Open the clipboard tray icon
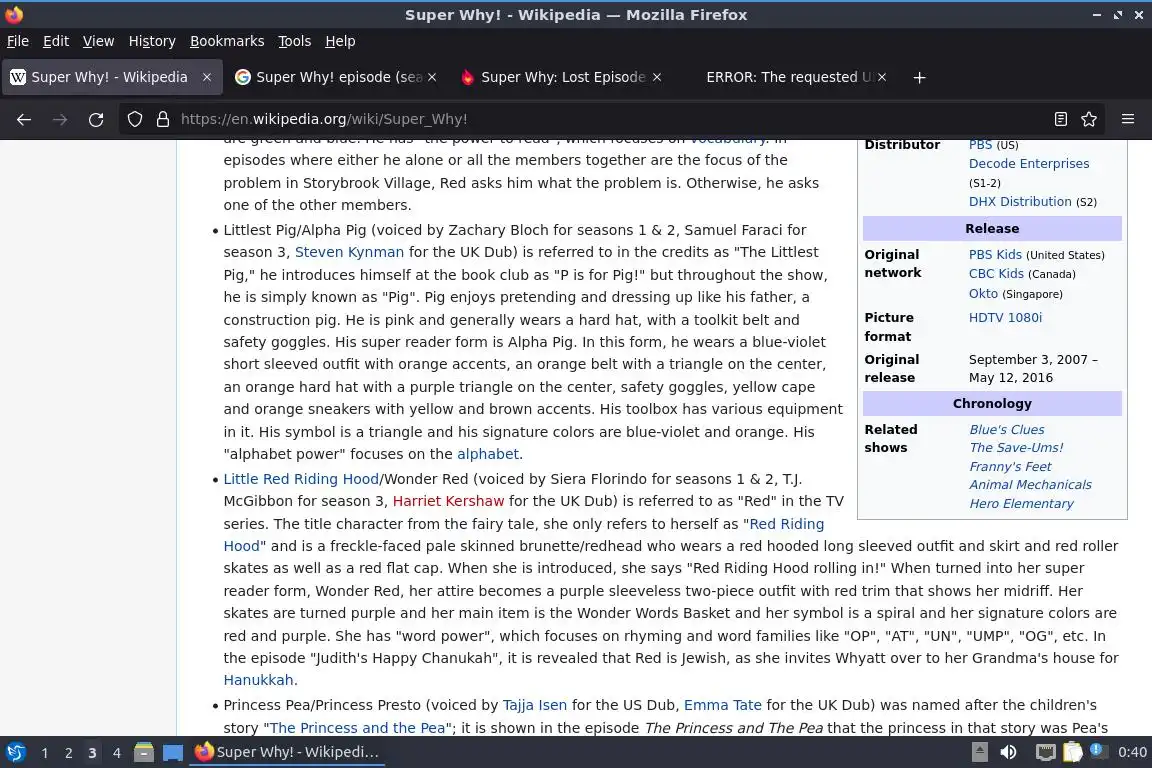Image resolution: width=1152 pixels, height=768 pixels. point(1073,753)
